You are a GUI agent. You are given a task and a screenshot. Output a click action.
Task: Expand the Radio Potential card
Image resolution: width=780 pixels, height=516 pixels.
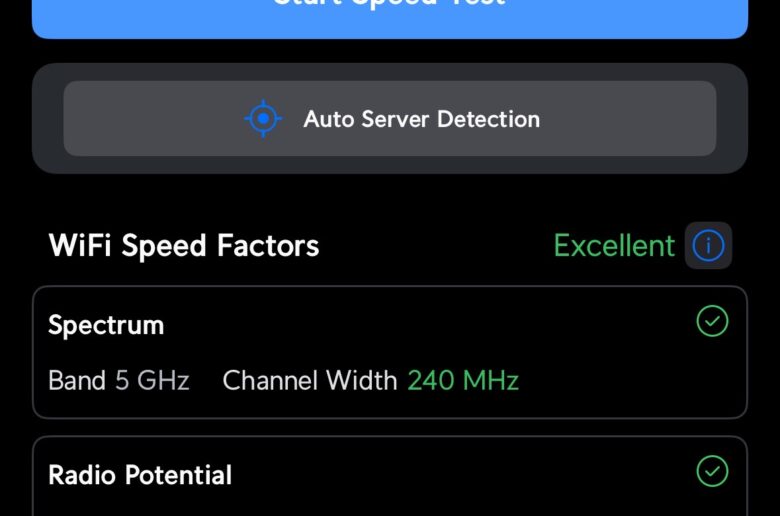pos(390,476)
